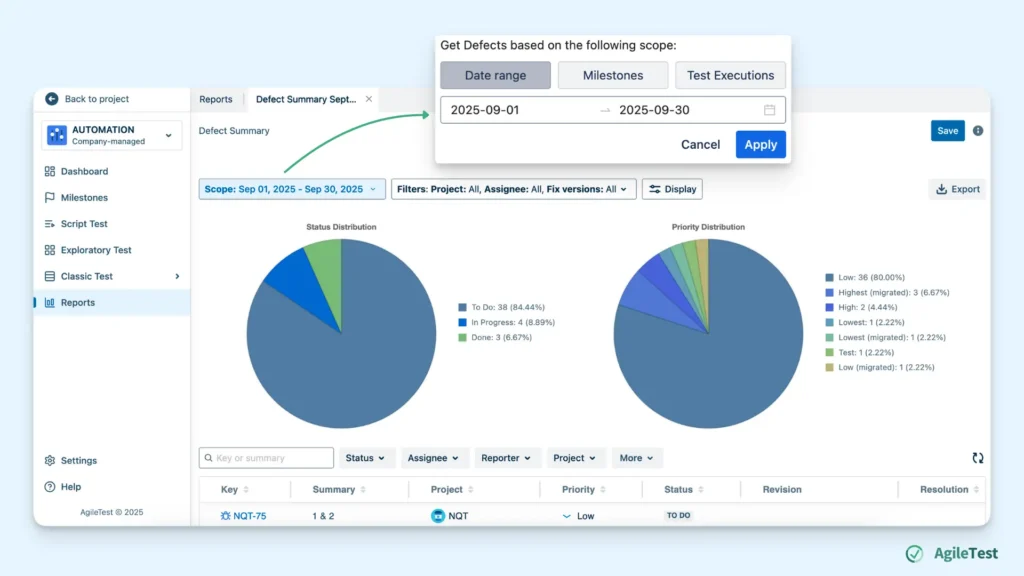
Task: Select the Test Executions scope option
Action: (x=730, y=75)
